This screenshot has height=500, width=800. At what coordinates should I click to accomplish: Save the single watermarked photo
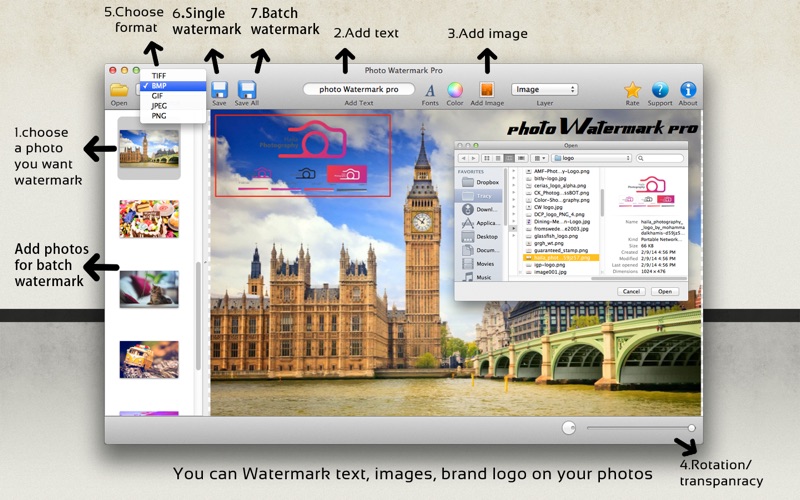coord(219,90)
